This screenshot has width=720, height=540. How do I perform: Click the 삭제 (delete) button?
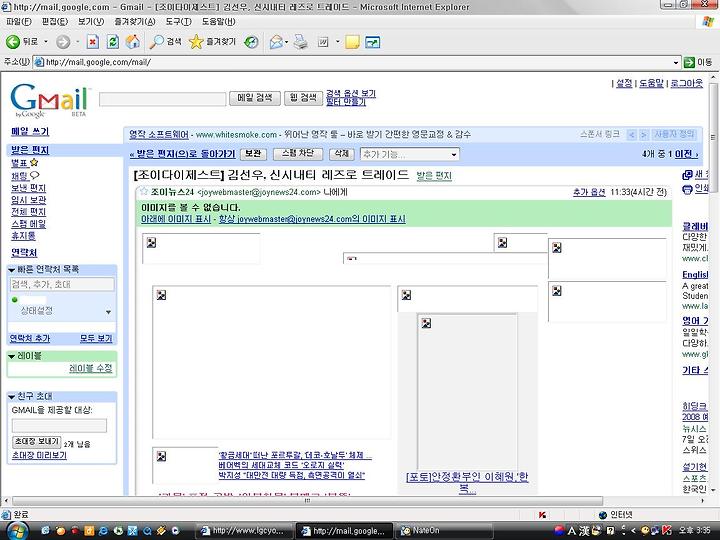coord(341,154)
